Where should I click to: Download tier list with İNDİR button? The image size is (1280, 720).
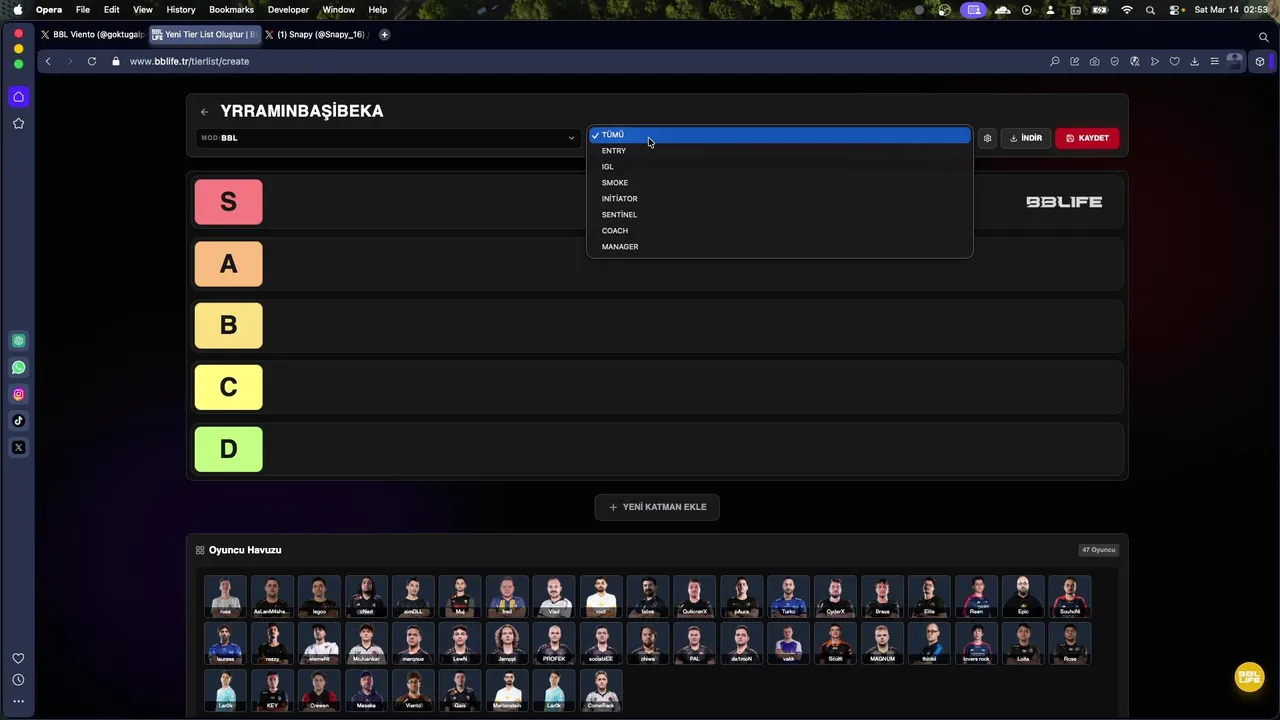[1026, 138]
